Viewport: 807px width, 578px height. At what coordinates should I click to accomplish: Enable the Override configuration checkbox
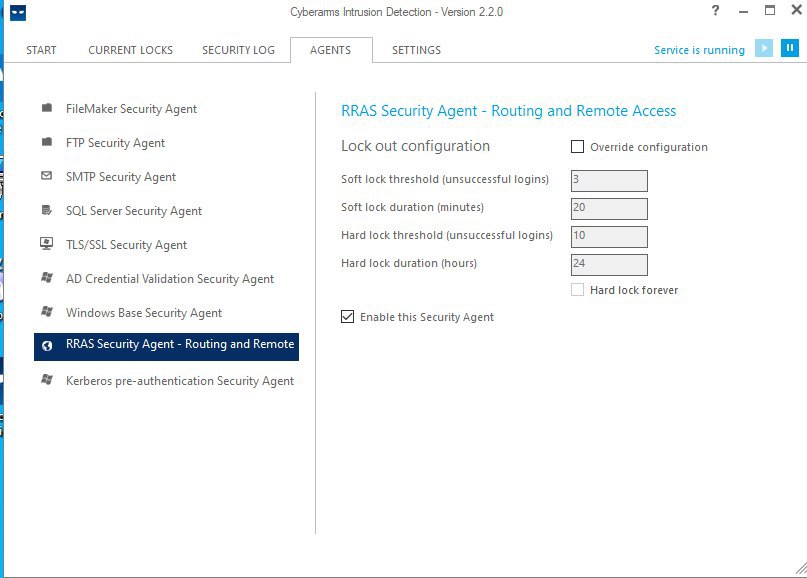point(577,147)
